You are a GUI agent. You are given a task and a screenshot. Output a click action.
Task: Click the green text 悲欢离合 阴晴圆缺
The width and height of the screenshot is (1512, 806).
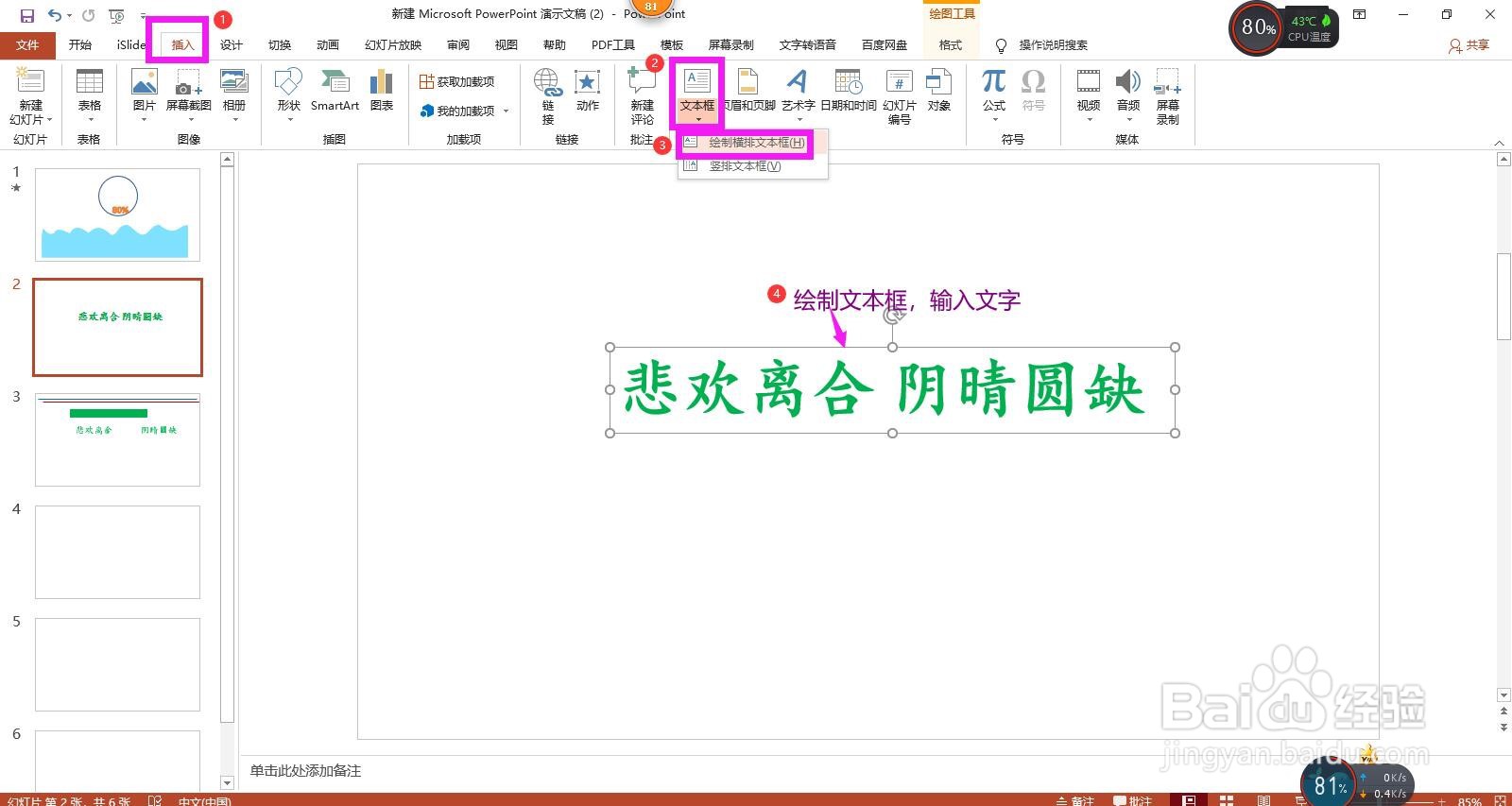point(884,389)
